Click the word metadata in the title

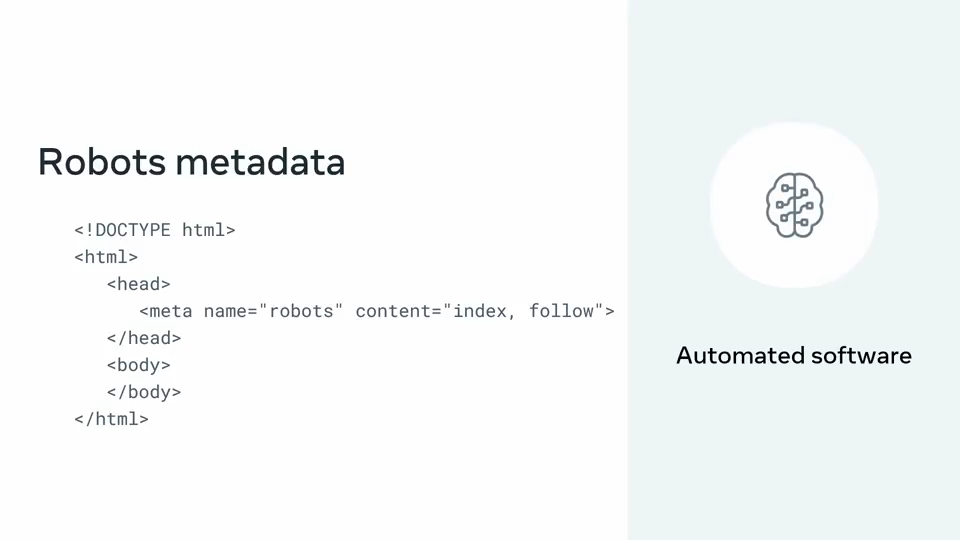point(260,162)
